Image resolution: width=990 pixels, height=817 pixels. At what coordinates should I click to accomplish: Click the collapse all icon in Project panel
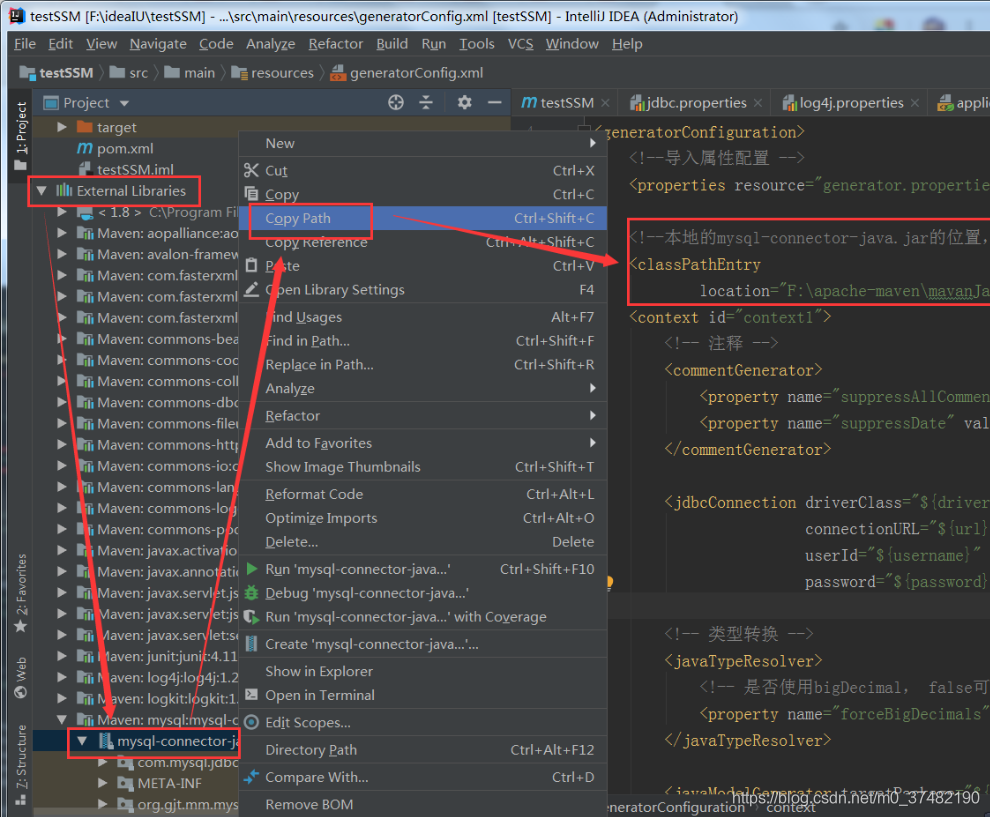point(426,102)
